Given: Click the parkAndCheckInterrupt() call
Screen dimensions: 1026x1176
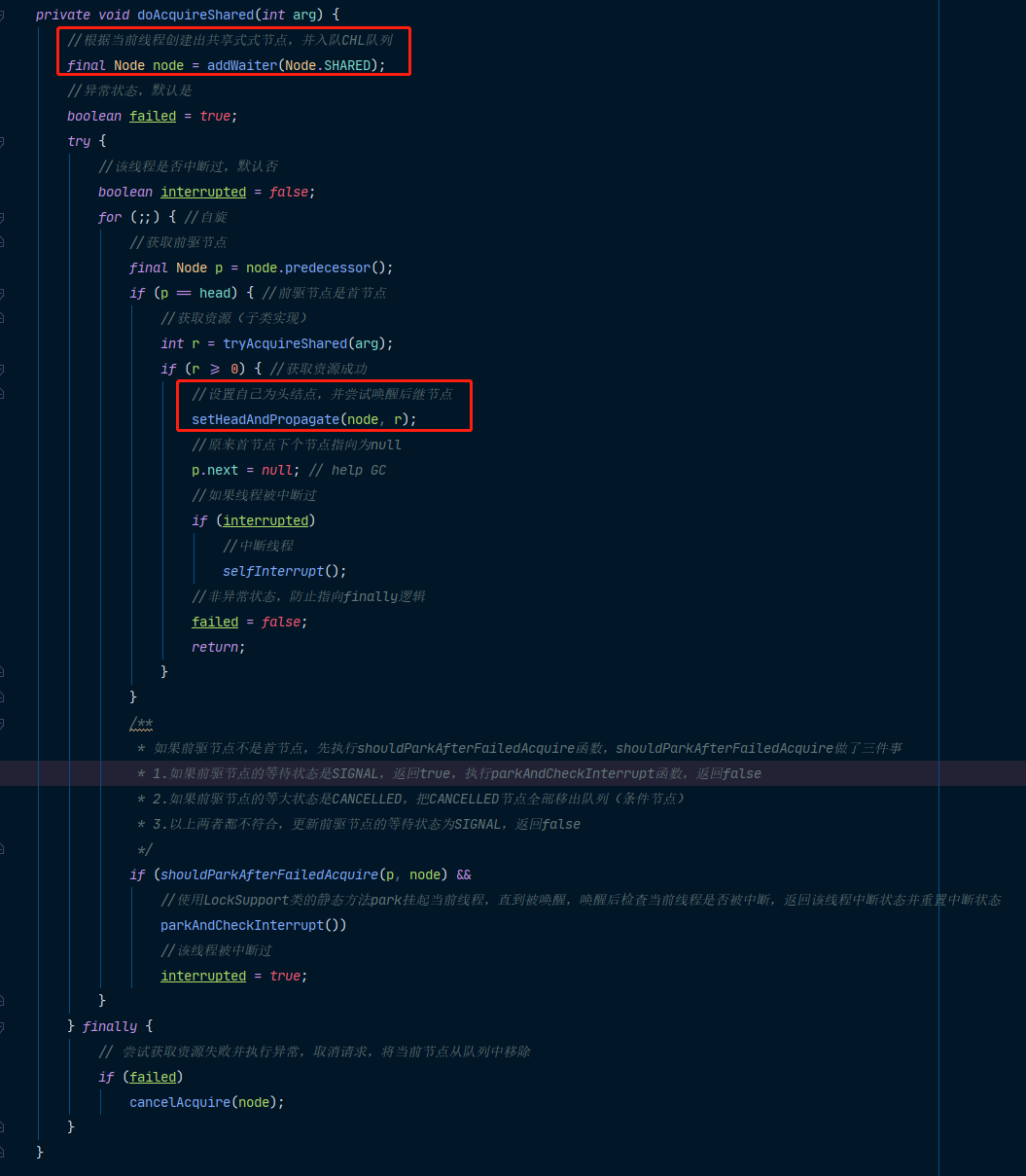Looking at the screenshot, I should pos(253,925).
